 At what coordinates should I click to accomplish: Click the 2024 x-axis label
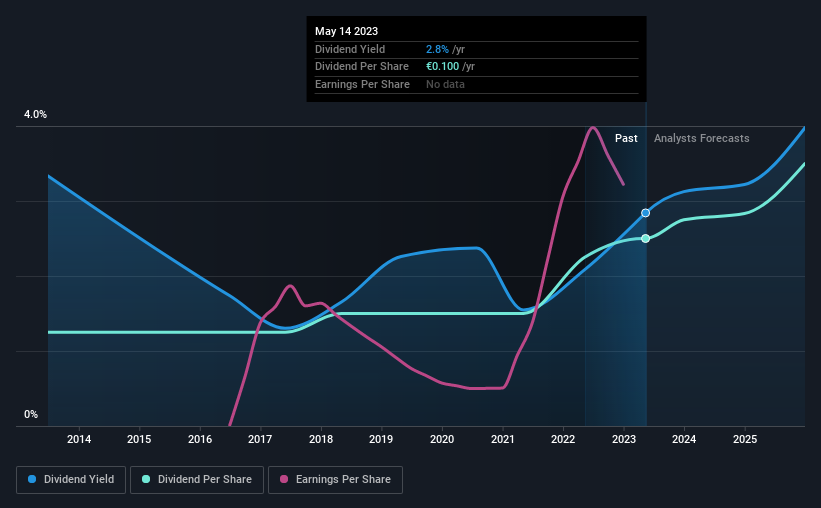(684, 439)
